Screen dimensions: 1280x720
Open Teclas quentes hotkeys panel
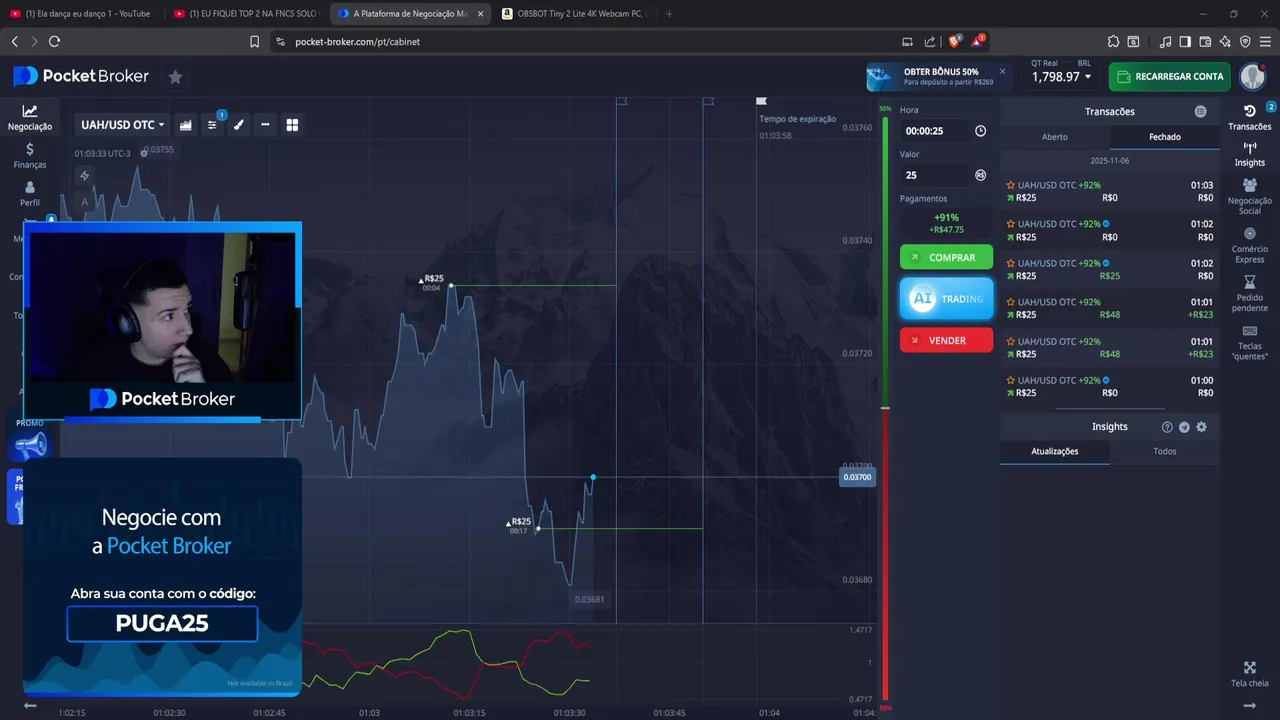(1249, 343)
